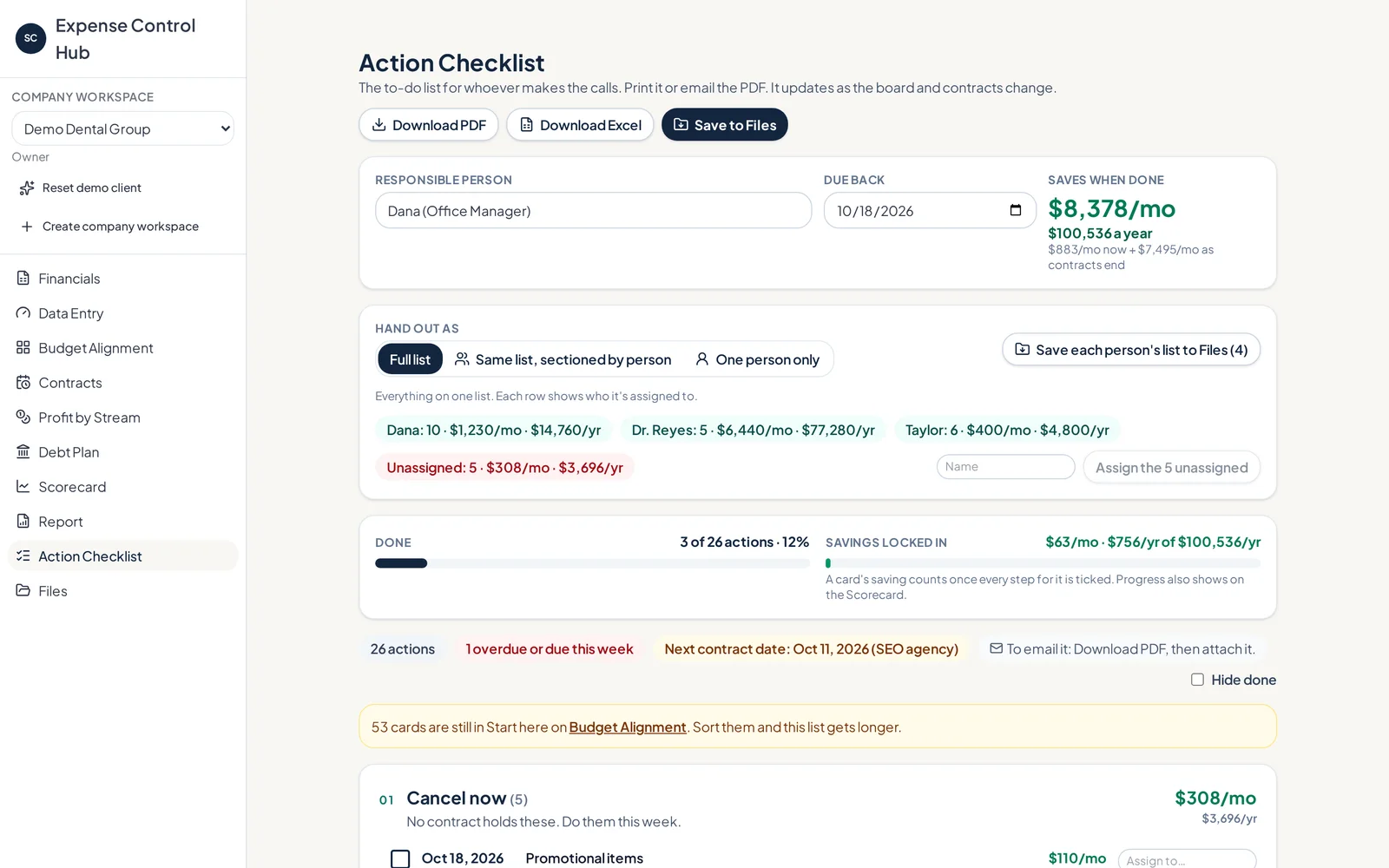Screen dimensions: 1389x868
Task: Open the Scorecard page from sidebar
Action: 122,487
